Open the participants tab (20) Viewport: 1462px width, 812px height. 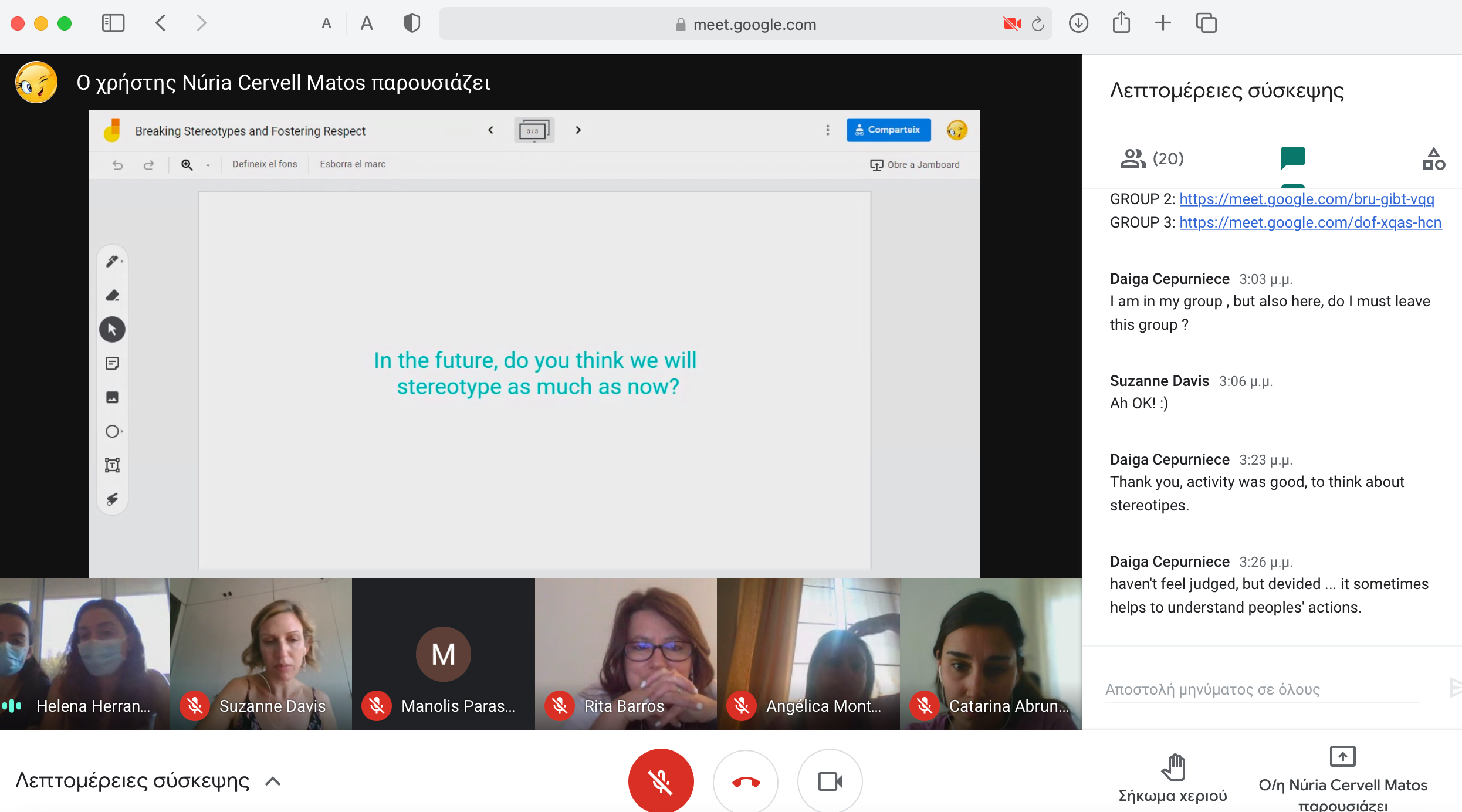1152,158
